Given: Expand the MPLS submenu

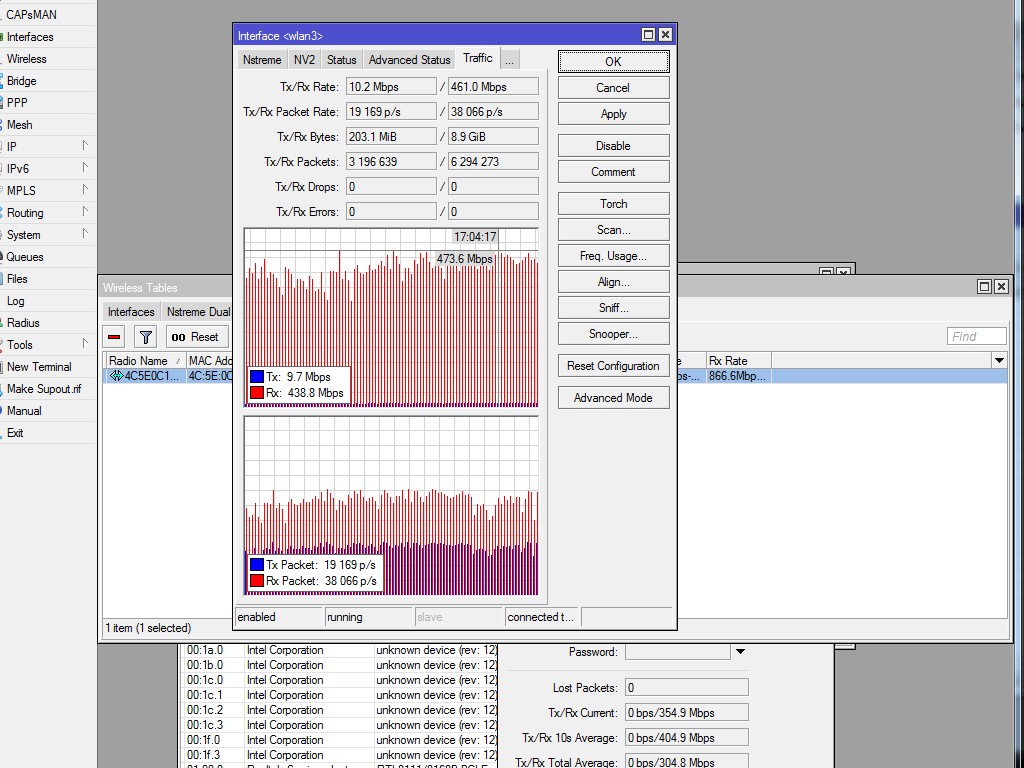Looking at the screenshot, I should click(85, 190).
